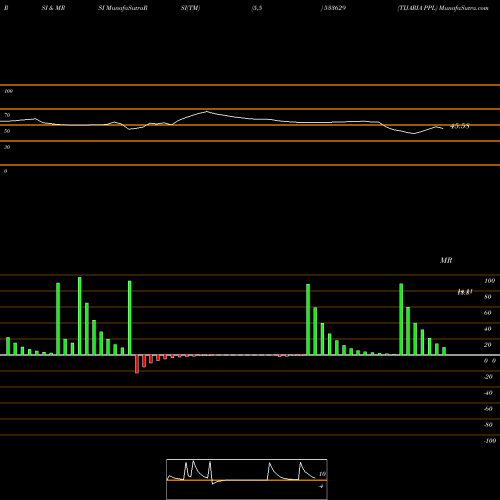This screenshot has width=500, height=500.
Task: Click the RSI axis label 30
Action: click(x=7, y=147)
